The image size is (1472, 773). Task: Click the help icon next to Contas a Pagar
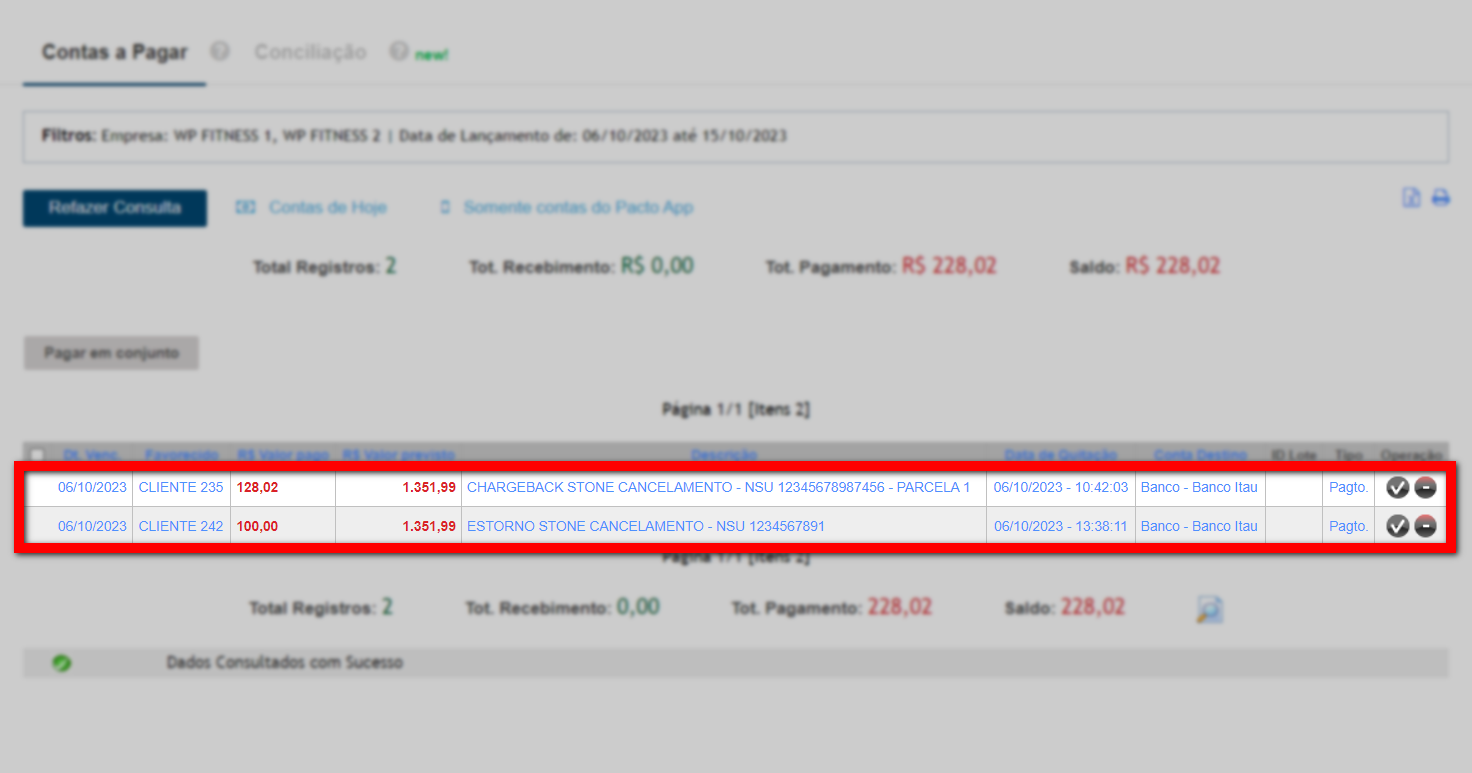click(220, 51)
